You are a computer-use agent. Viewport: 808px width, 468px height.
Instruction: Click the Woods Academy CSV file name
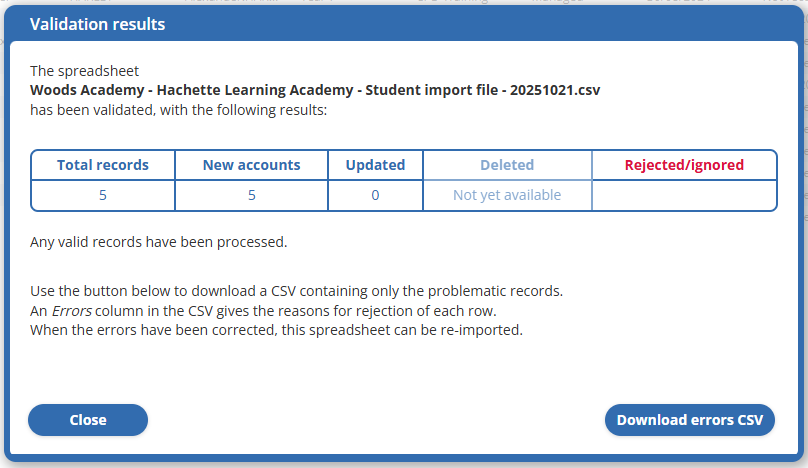(x=315, y=90)
